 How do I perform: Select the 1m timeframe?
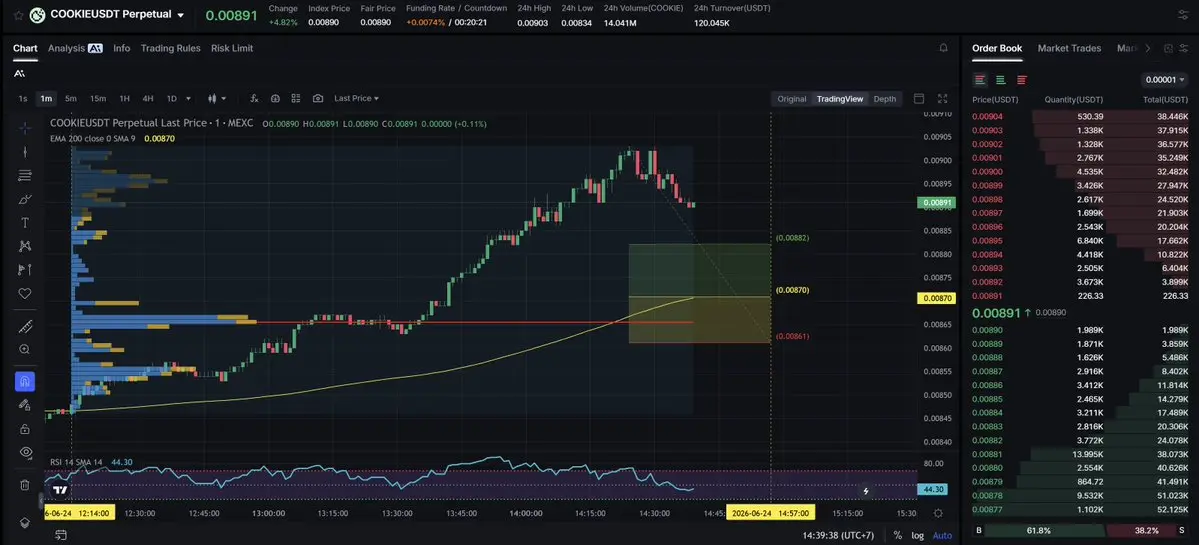tap(46, 99)
